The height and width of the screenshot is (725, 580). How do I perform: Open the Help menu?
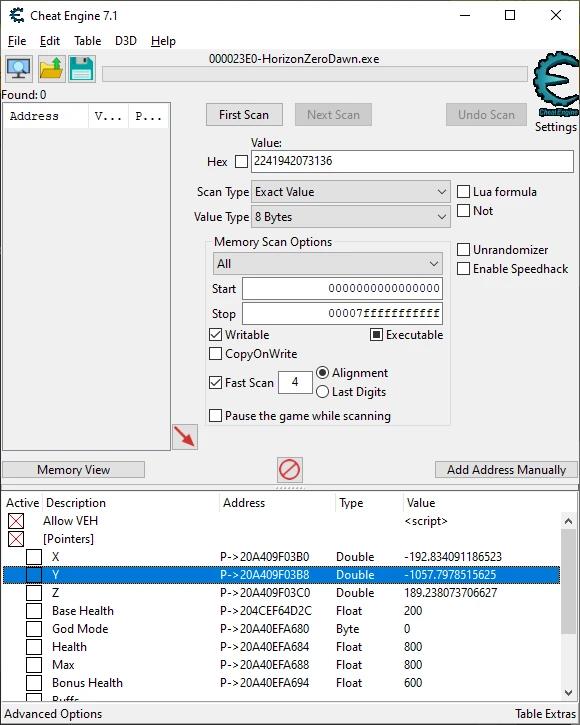[163, 41]
